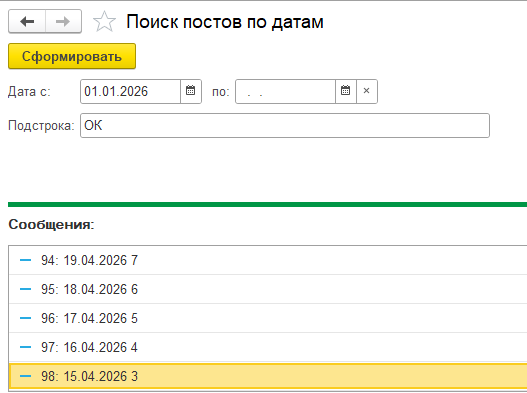Go forward with the right arrow button
527x393 pixels.
[63, 22]
